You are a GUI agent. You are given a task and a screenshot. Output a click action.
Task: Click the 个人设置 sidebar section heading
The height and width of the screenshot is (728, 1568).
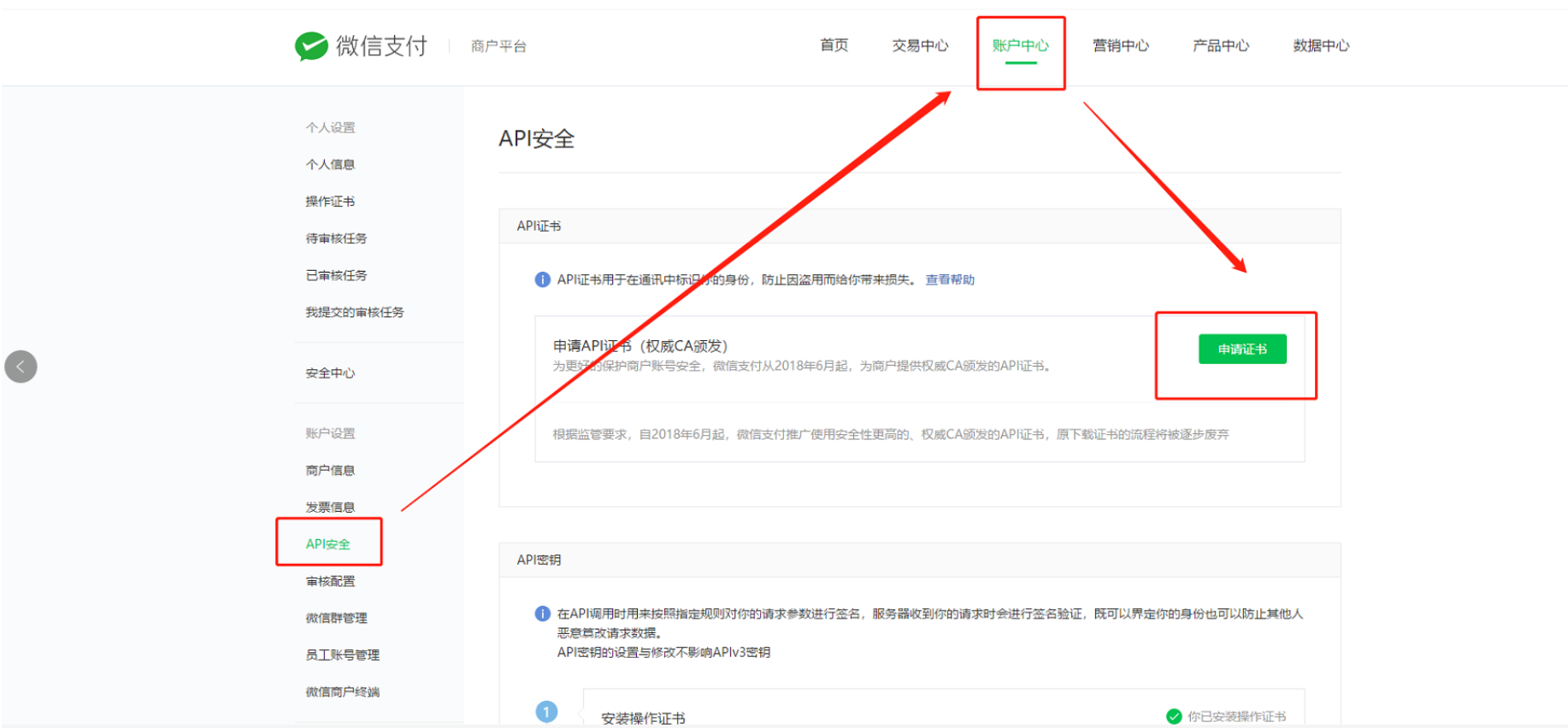pos(330,127)
